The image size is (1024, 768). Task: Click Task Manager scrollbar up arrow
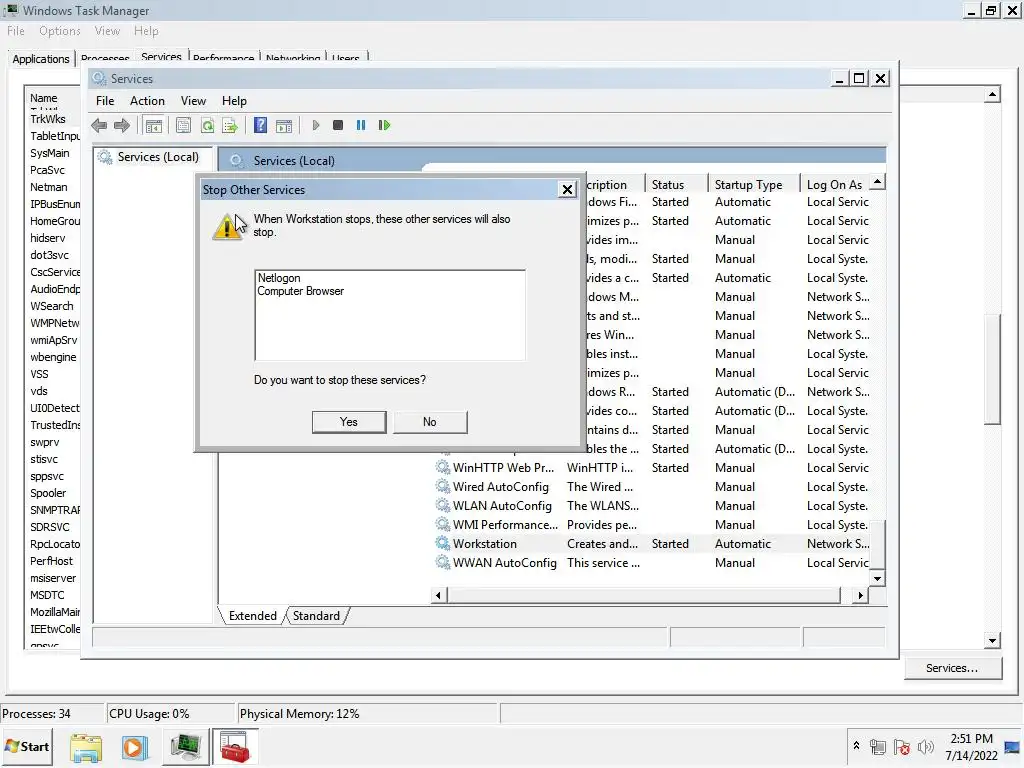coord(993,95)
